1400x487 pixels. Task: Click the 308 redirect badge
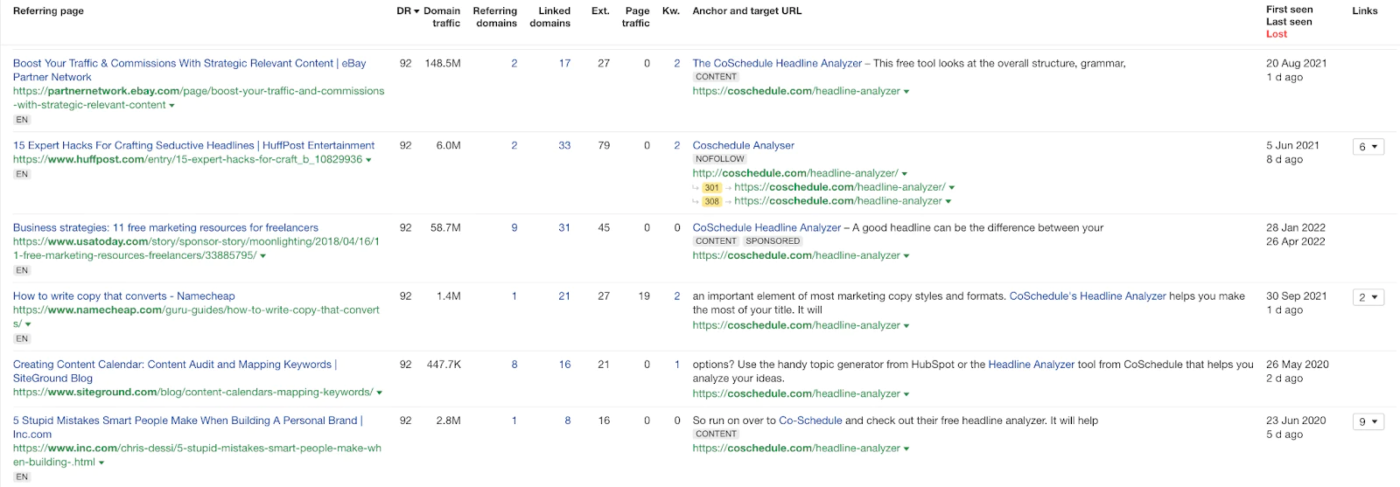pos(712,201)
